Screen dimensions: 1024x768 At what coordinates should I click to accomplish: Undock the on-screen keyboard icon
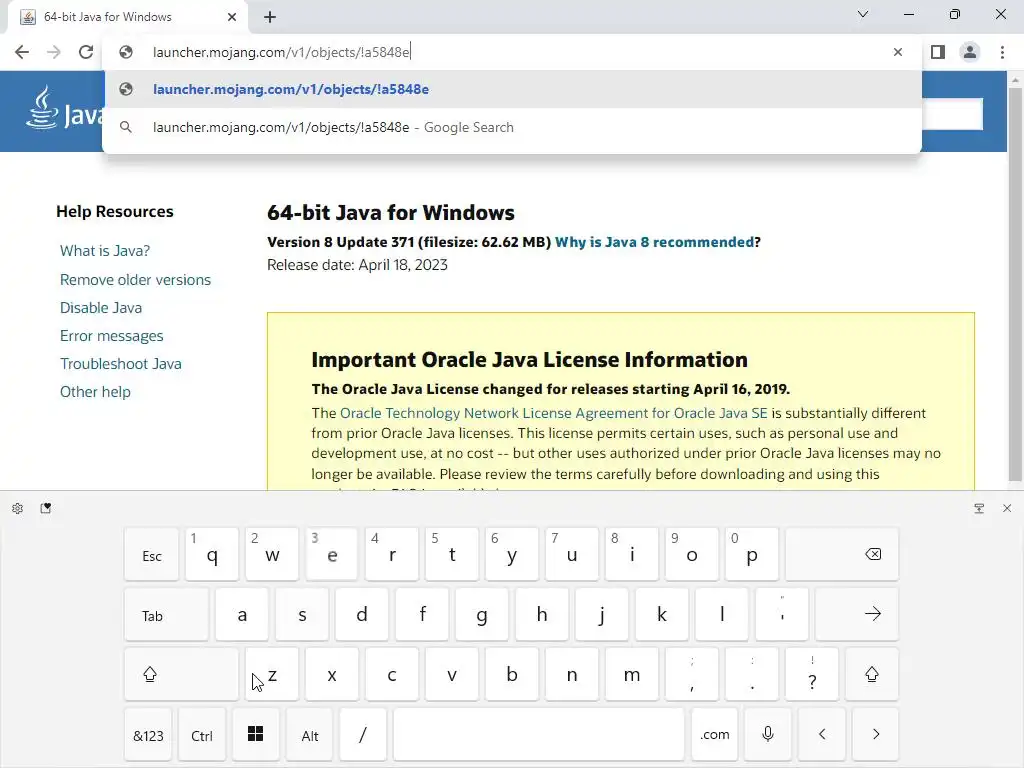pyautogui.click(x=979, y=508)
